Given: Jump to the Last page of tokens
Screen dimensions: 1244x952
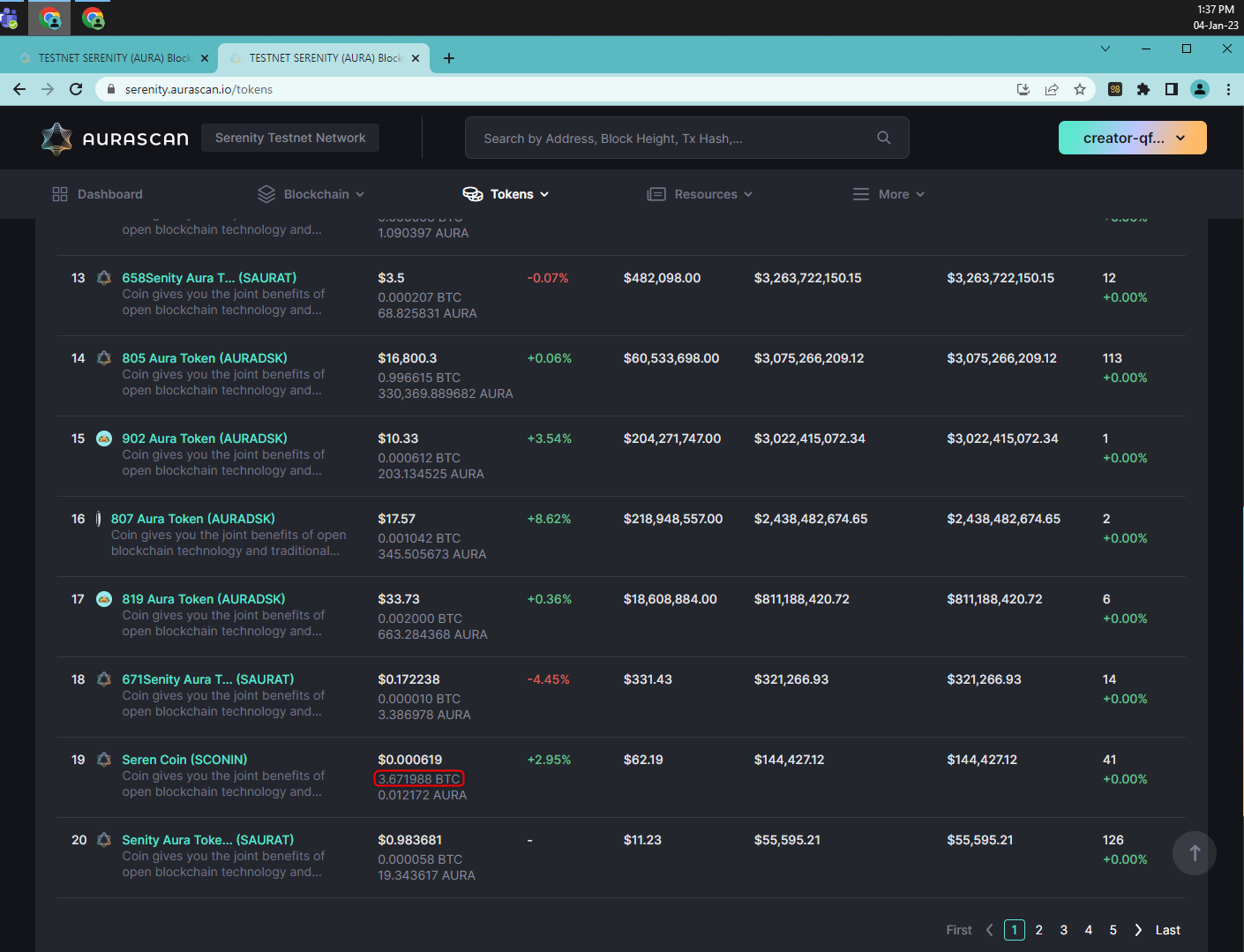Looking at the screenshot, I should (1167, 929).
